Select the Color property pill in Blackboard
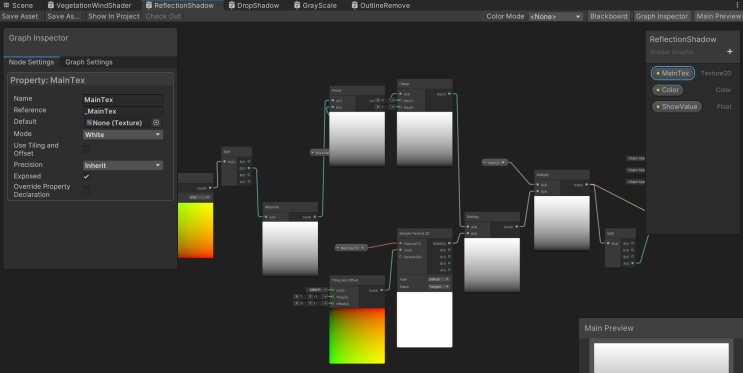This screenshot has width=743, height=373. [x=667, y=90]
